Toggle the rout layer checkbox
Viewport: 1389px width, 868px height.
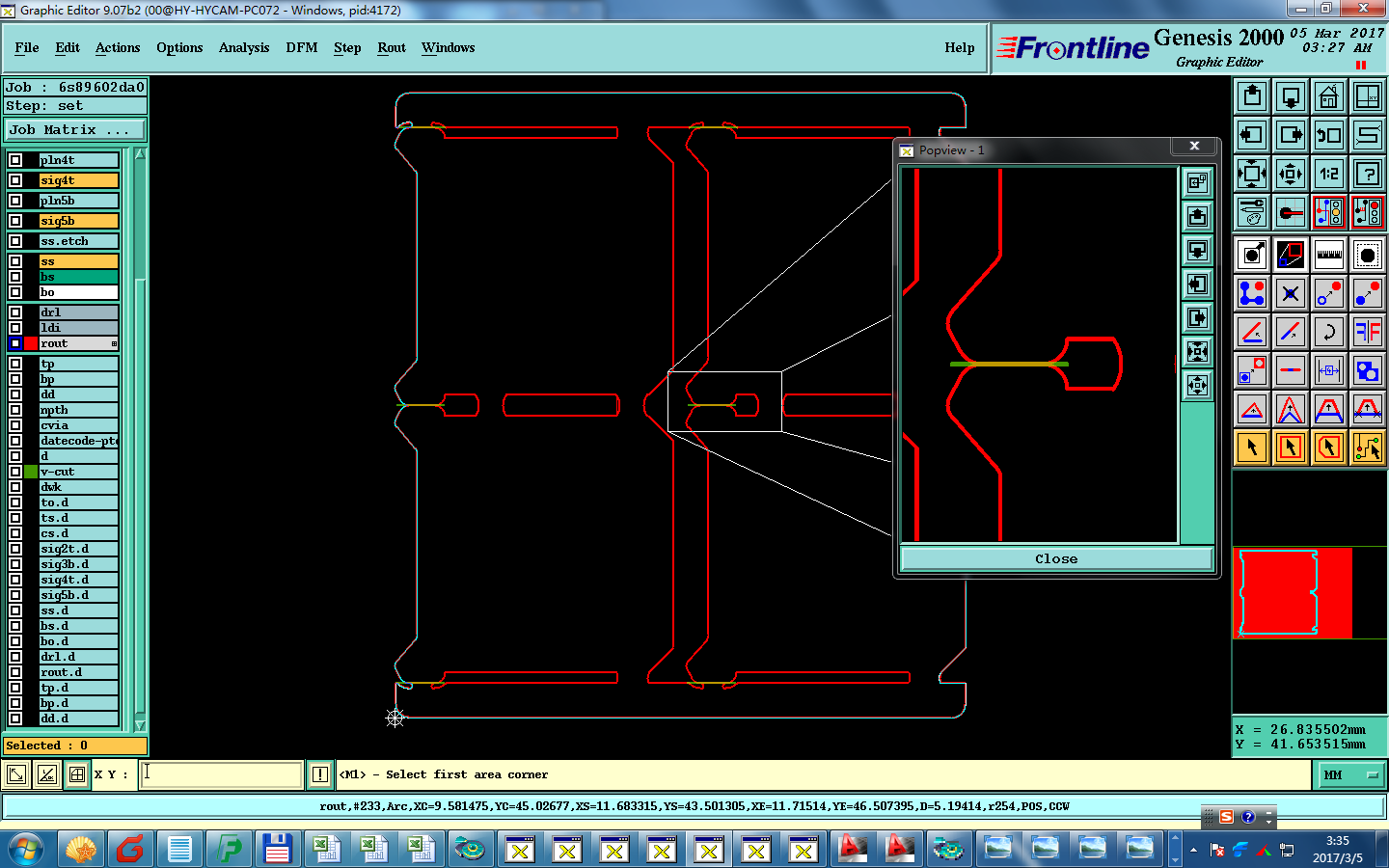point(15,343)
